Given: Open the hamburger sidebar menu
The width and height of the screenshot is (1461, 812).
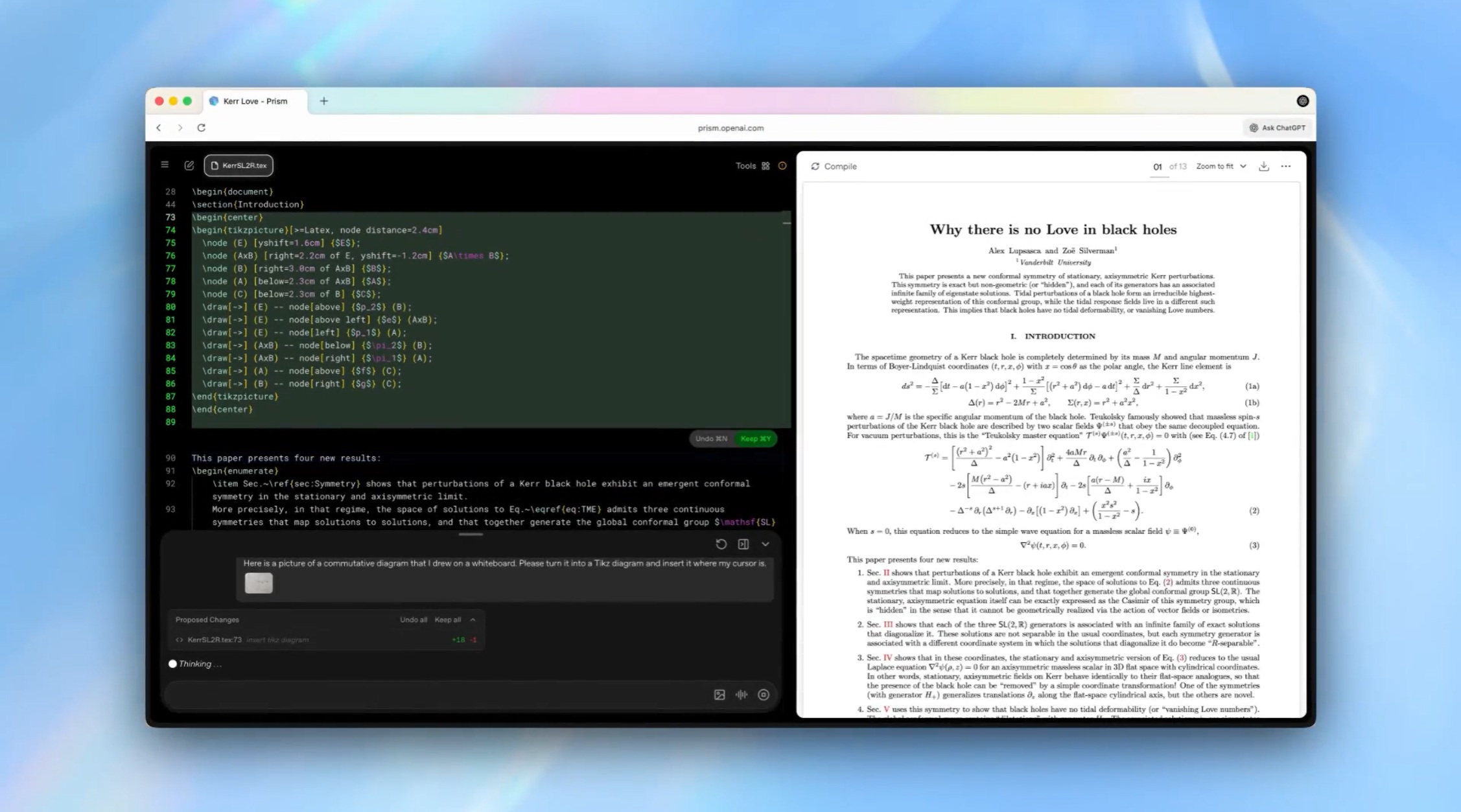Looking at the screenshot, I should (165, 165).
